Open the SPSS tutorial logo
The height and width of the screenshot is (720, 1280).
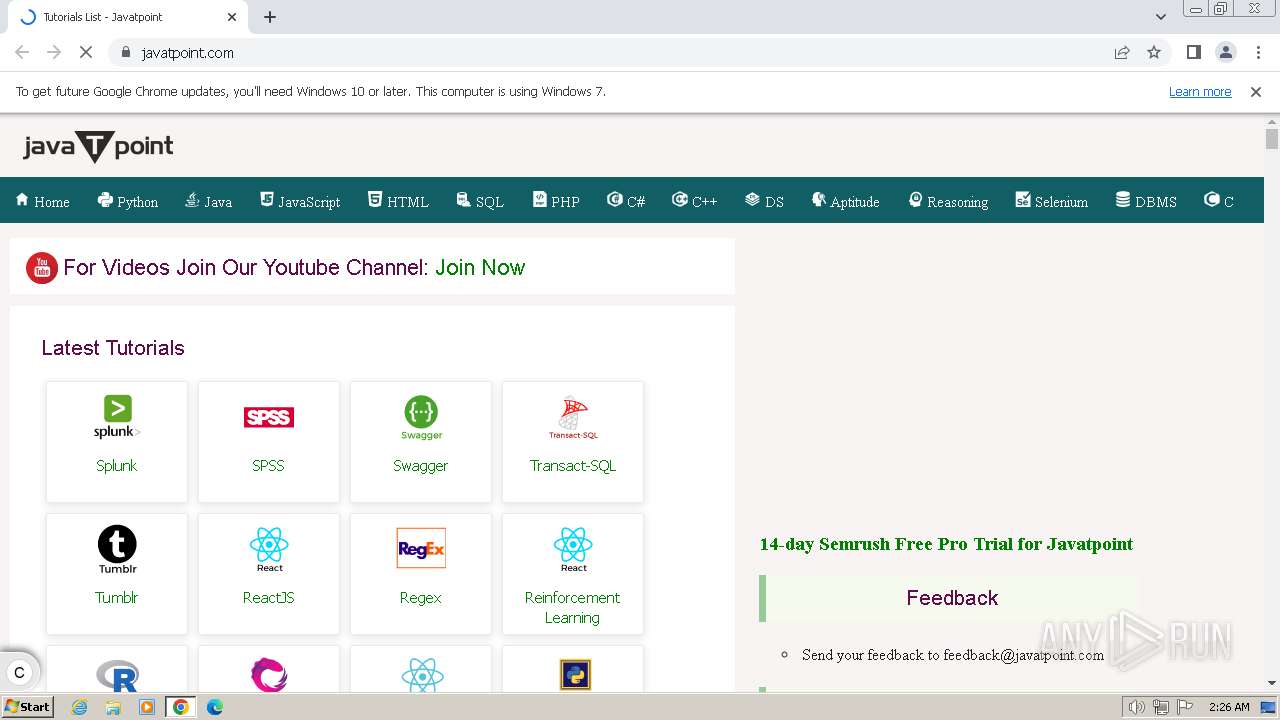pos(269,417)
